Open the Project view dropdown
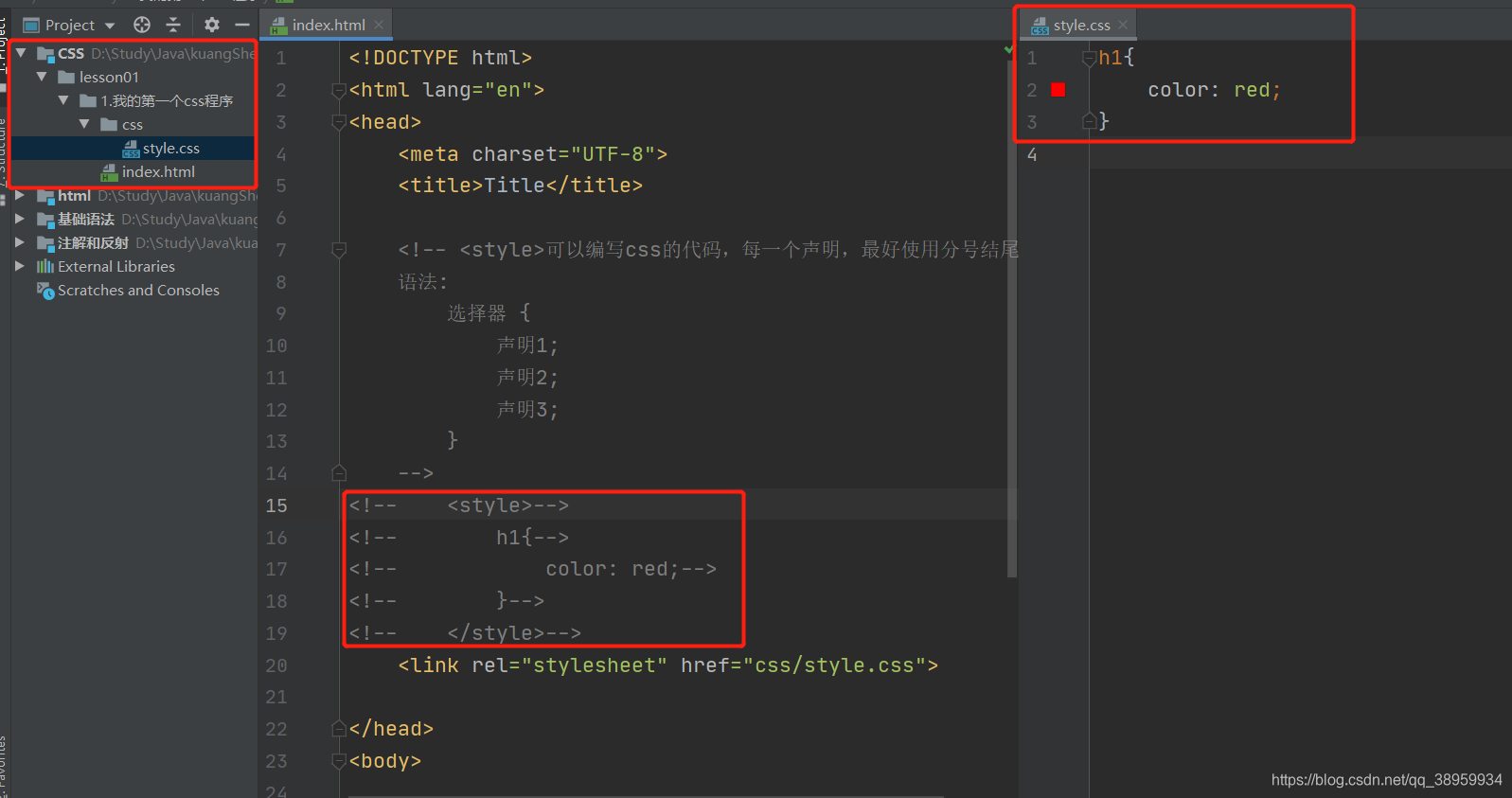 tap(110, 26)
